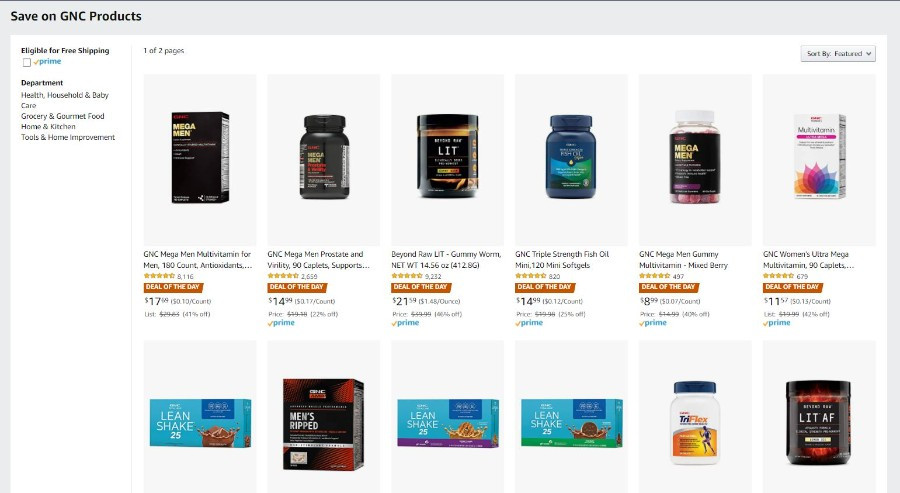
Task: Open Beyond Raw LIT Gummy Worm tub image
Action: pos(448,156)
